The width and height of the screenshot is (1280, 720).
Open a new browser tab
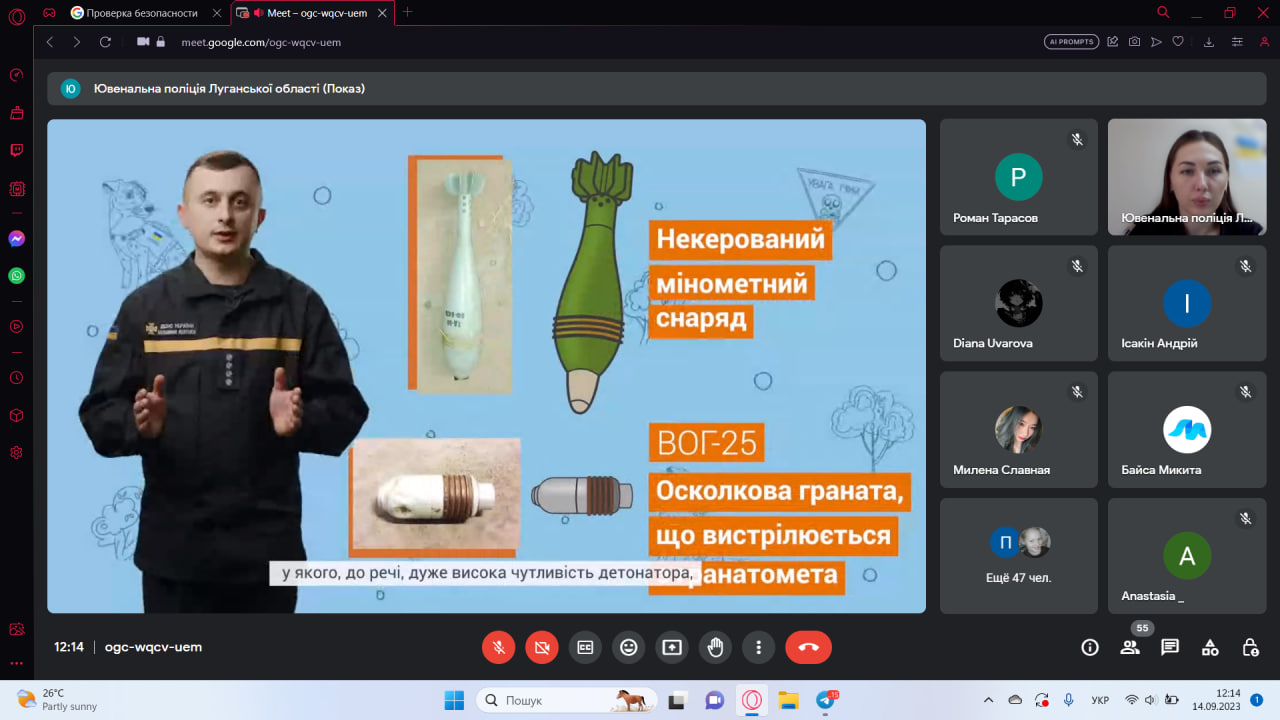[x=407, y=12]
